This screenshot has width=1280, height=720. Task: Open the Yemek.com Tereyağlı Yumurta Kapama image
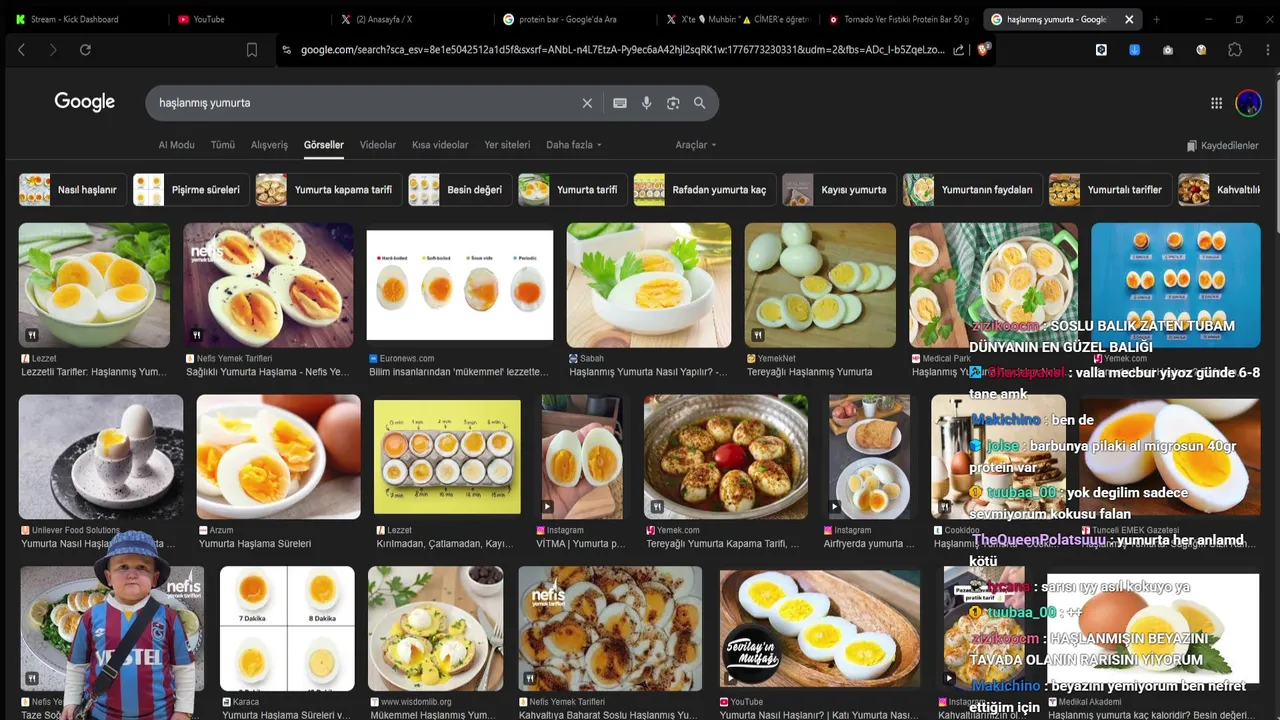[x=726, y=457]
